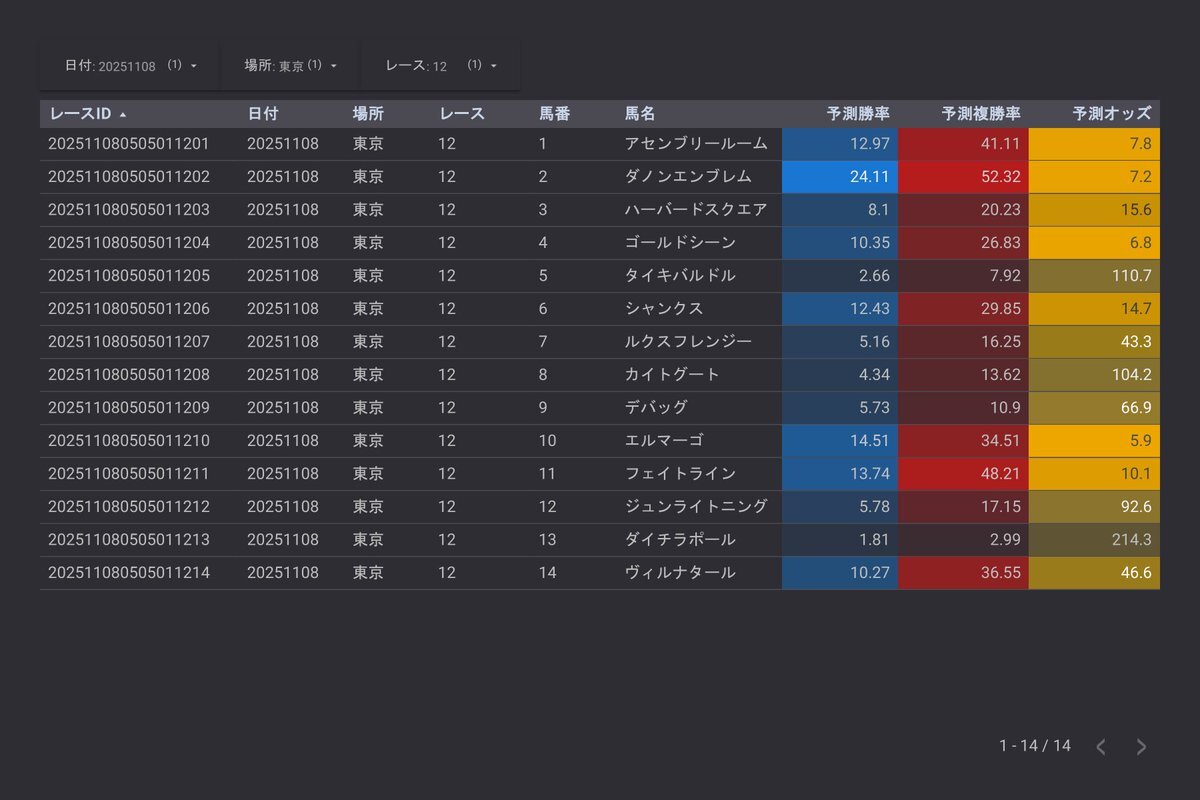Viewport: 1200px width, 800px height.
Task: Select horse name ハーバードスクエア
Action: coord(696,210)
